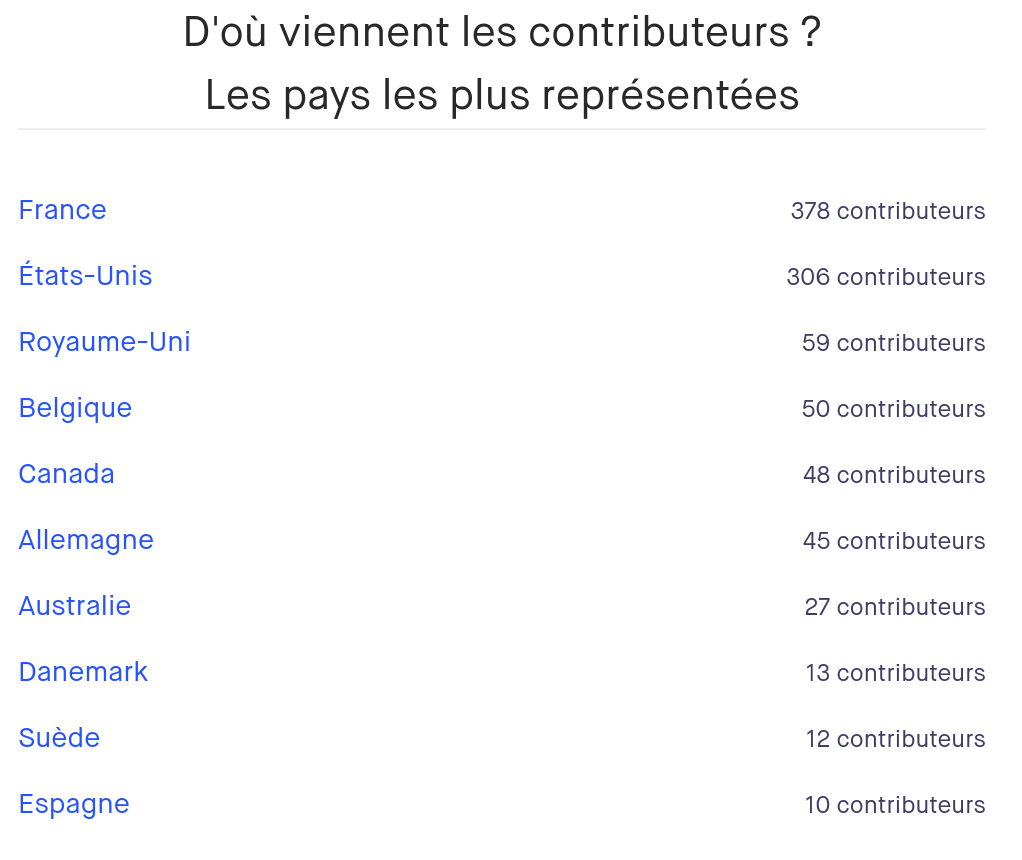Click the États-Unis link
This screenshot has height=860, width=1022.
click(85, 276)
